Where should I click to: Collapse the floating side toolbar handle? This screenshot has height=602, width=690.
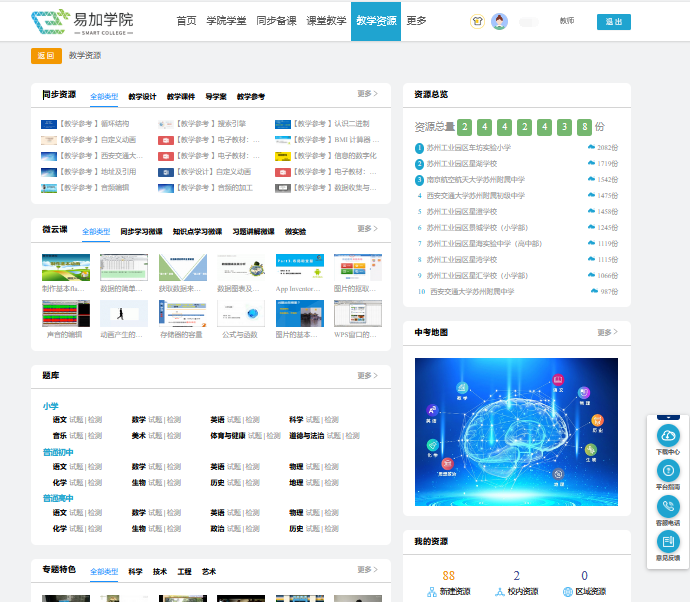click(668, 417)
